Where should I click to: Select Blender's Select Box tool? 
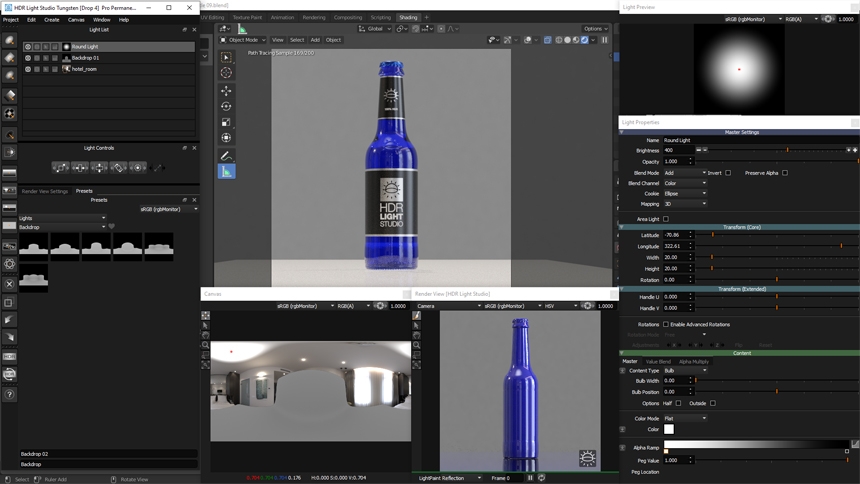(226, 57)
